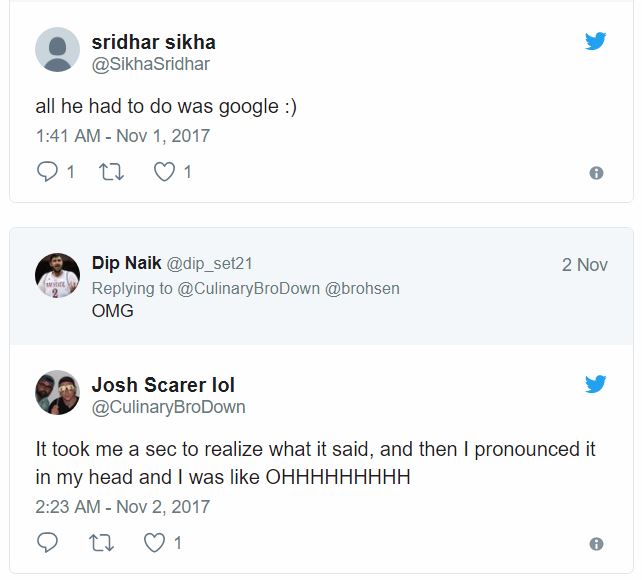Show info icon on sridhar sikha's tweet

[x=596, y=173]
